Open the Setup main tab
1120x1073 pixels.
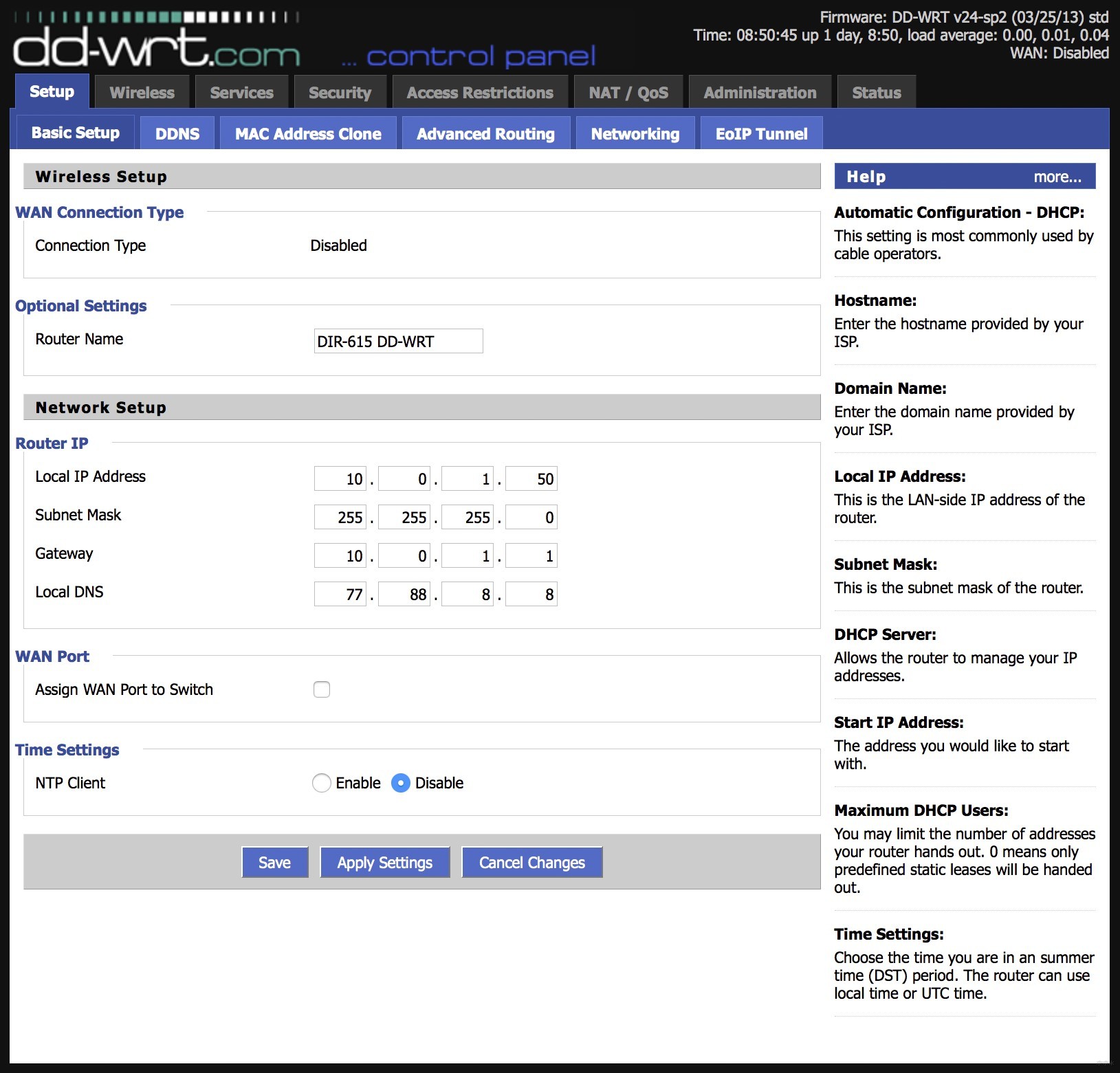tap(52, 91)
